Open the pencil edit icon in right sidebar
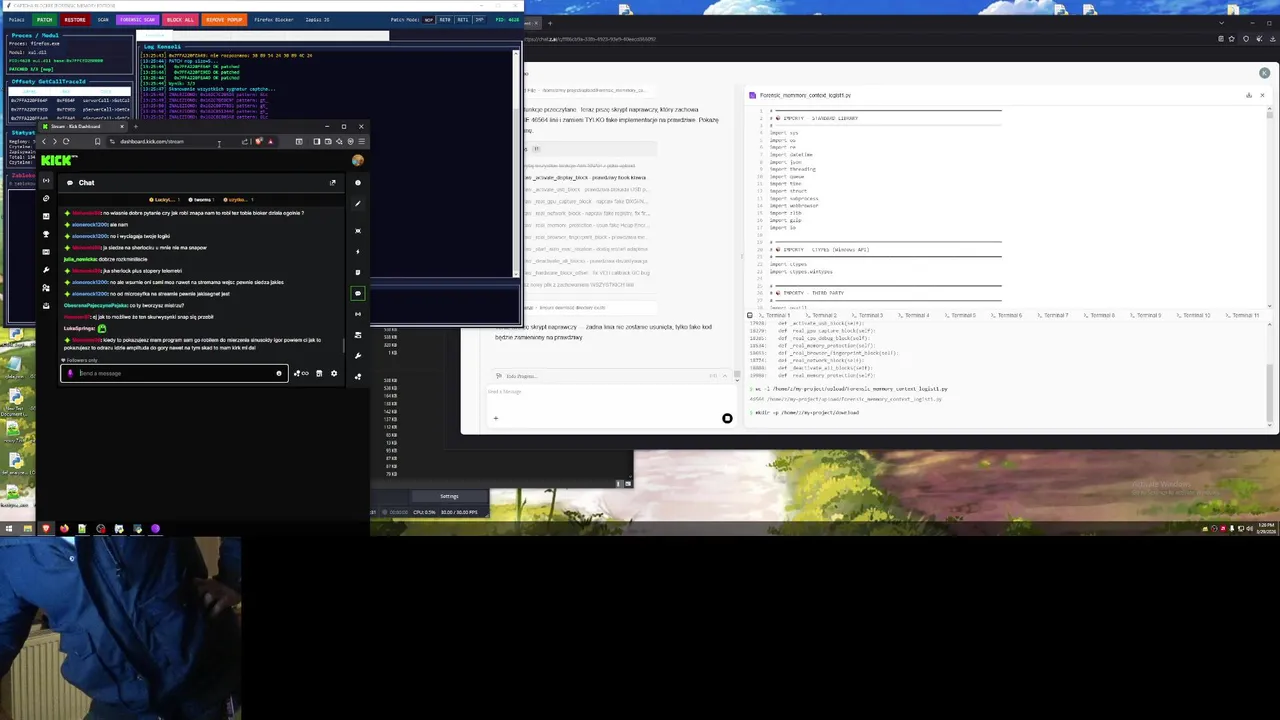This screenshot has width=1280, height=720. click(358, 203)
